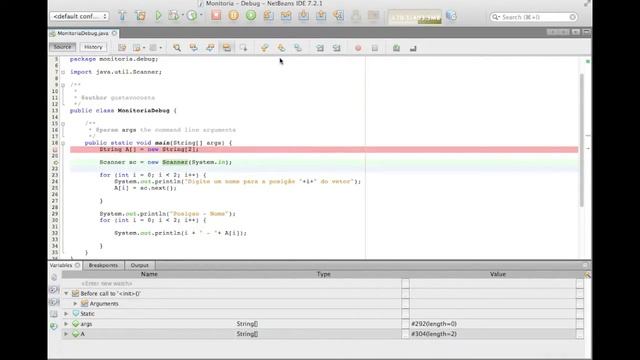The width and height of the screenshot is (640, 360).
Task: Click the Find Next Occurrence icon
Action: (x=210, y=48)
